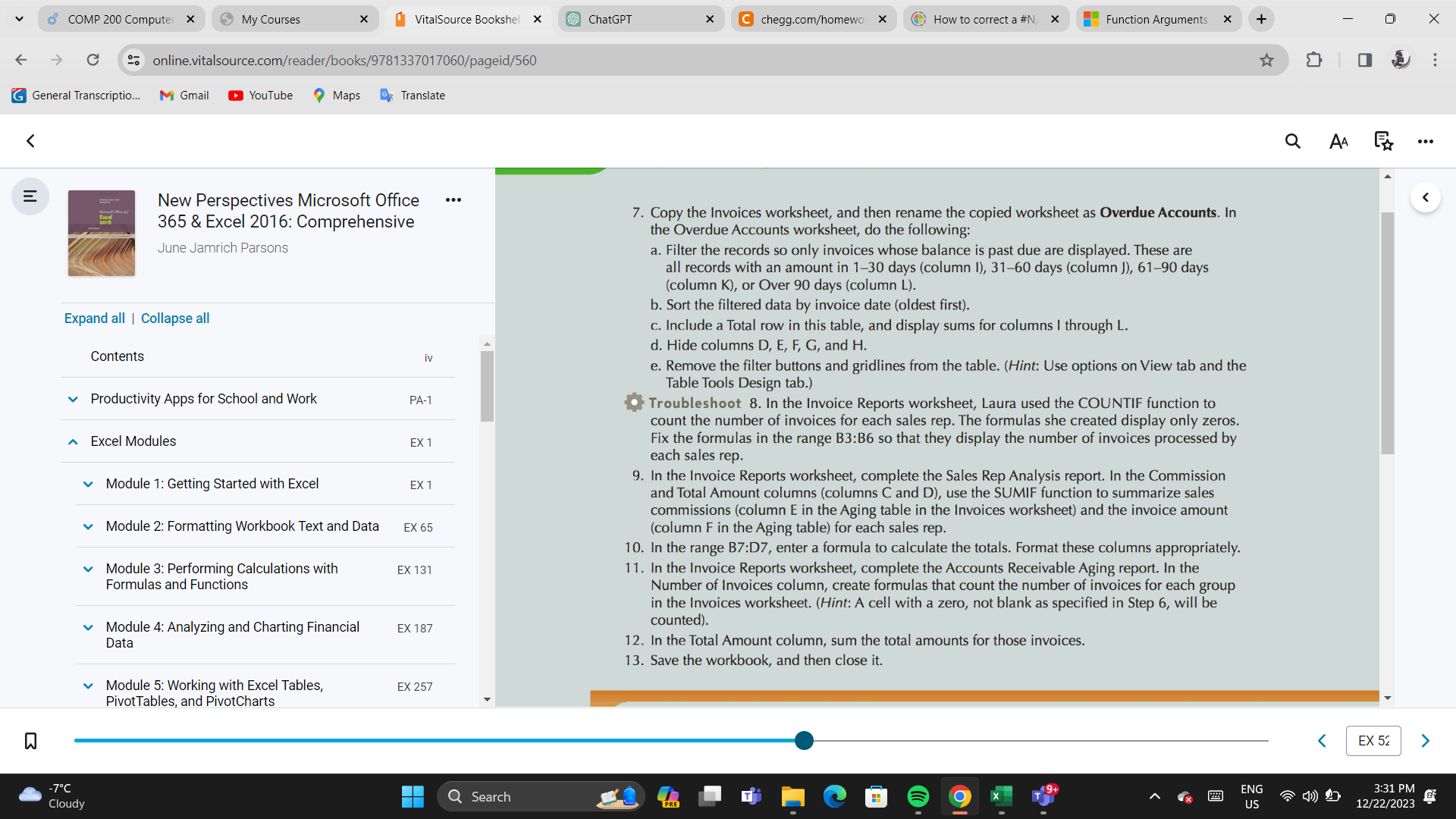Open the notes and highlights icon

tap(1382, 141)
